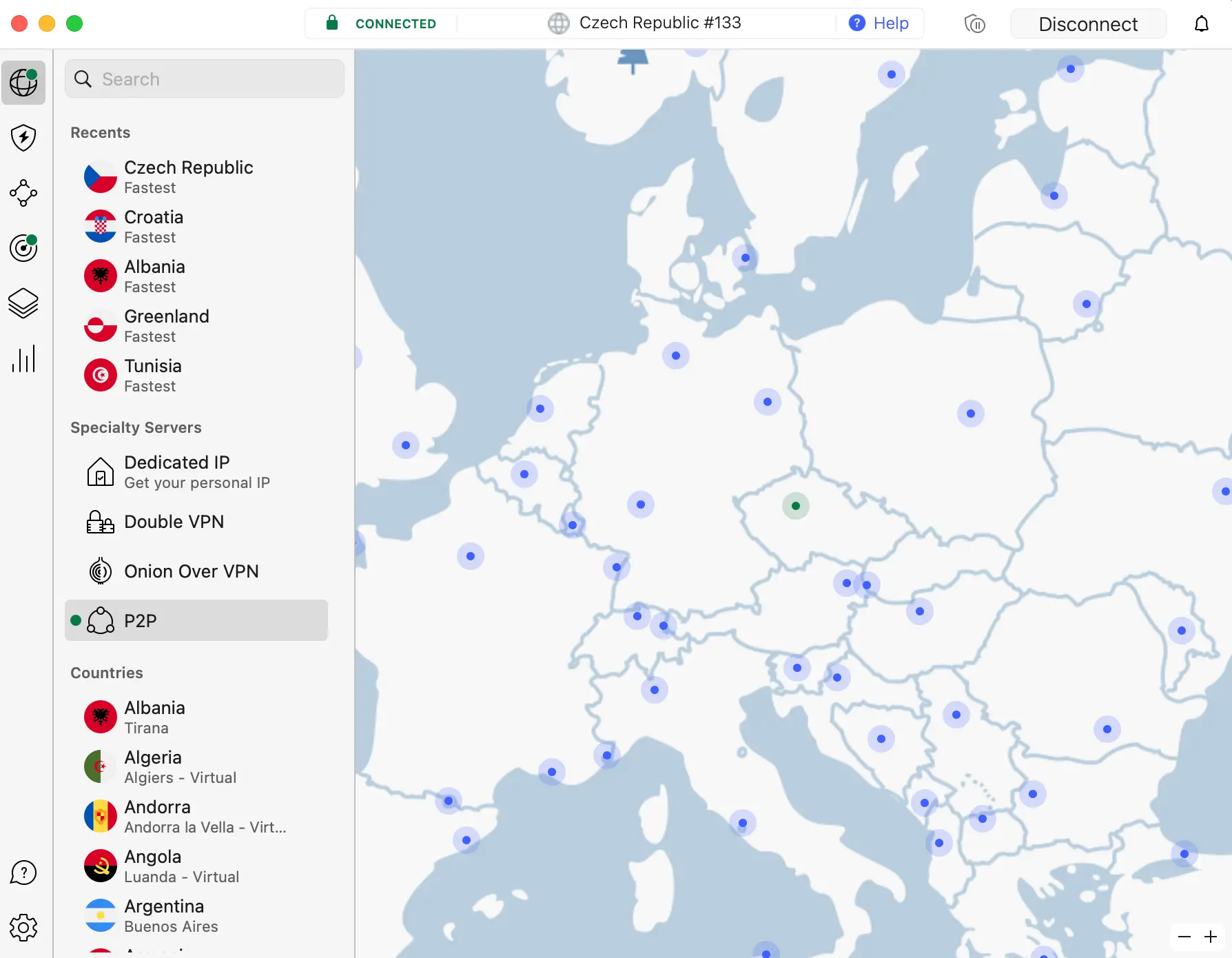Open the settings gear icon
Screen dimensions: 1232x958
23,928
